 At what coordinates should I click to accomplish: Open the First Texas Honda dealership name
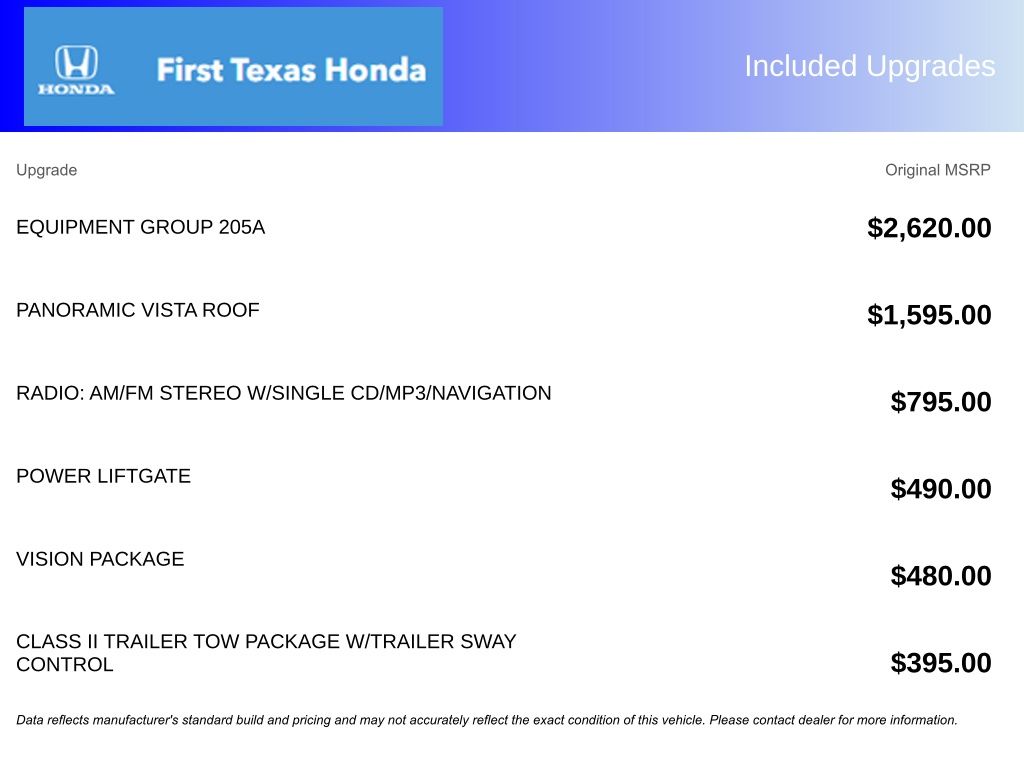[x=291, y=70]
